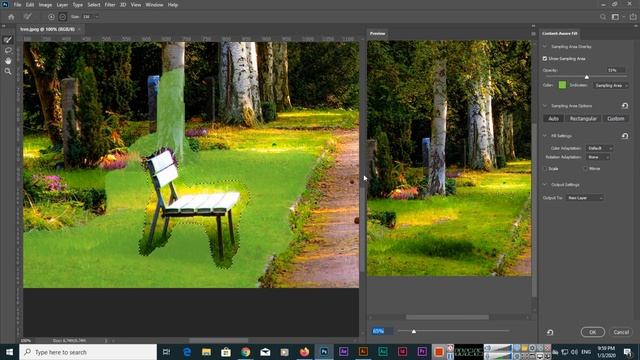Click the Preview horizontal scrollbar

pyautogui.click(x=447, y=317)
